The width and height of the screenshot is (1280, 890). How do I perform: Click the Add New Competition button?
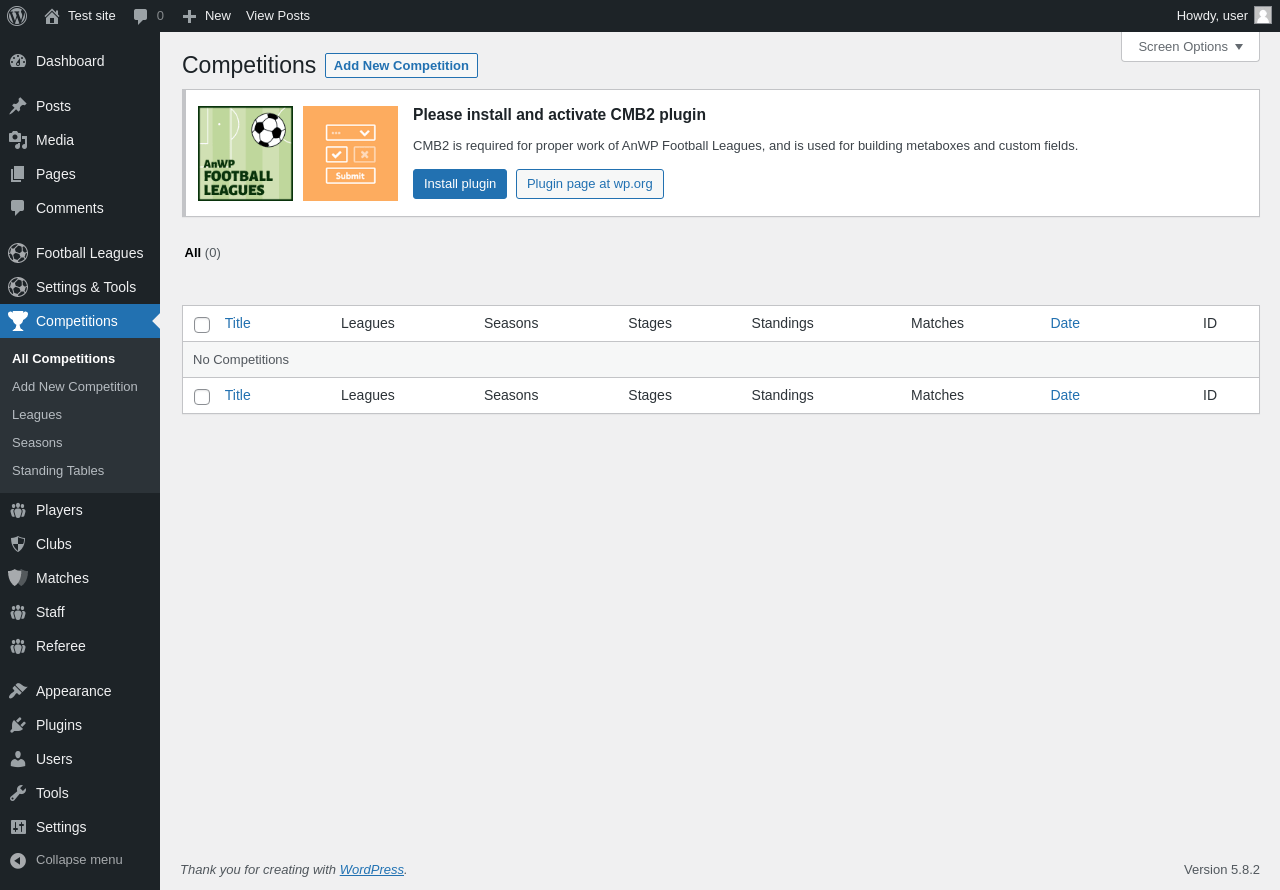point(401,65)
